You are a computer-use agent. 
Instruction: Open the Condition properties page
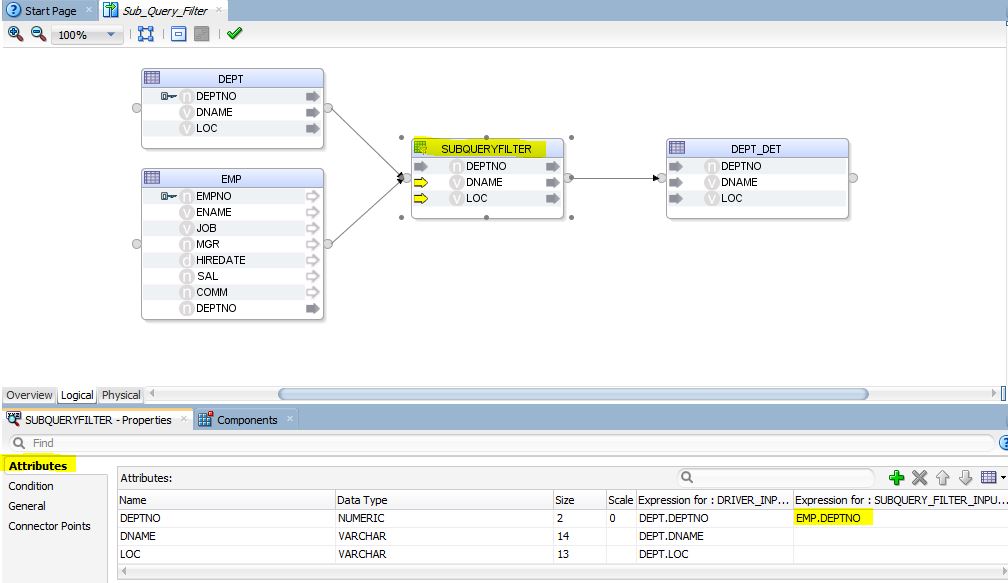(x=30, y=486)
